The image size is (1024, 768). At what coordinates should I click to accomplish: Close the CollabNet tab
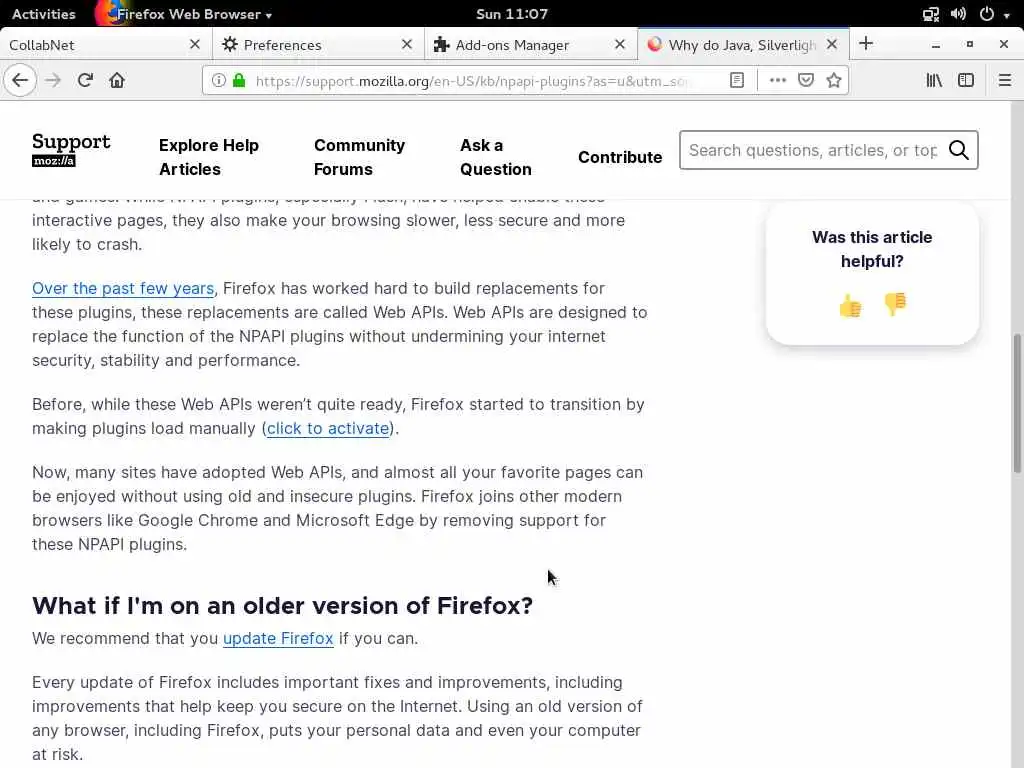pyautogui.click(x=195, y=44)
